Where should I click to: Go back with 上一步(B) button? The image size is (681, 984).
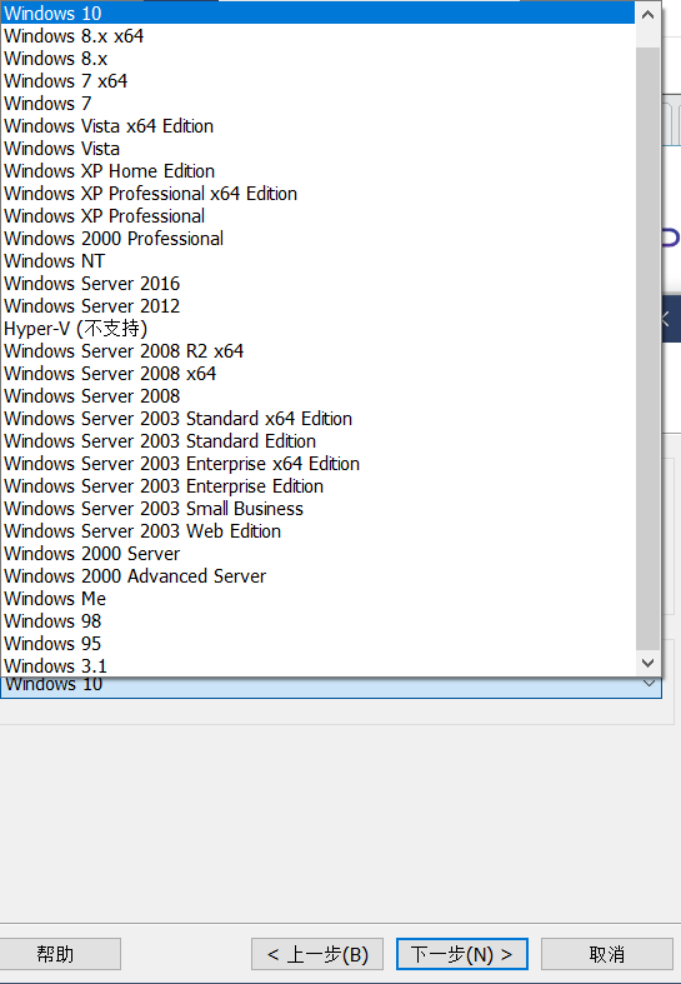318,954
